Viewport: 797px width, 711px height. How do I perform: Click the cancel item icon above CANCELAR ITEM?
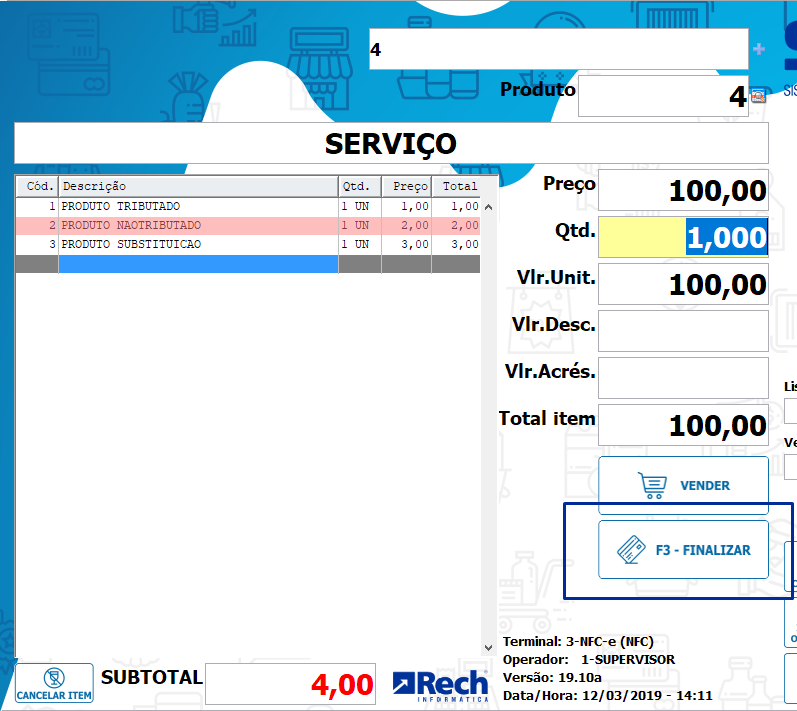click(x=54, y=677)
